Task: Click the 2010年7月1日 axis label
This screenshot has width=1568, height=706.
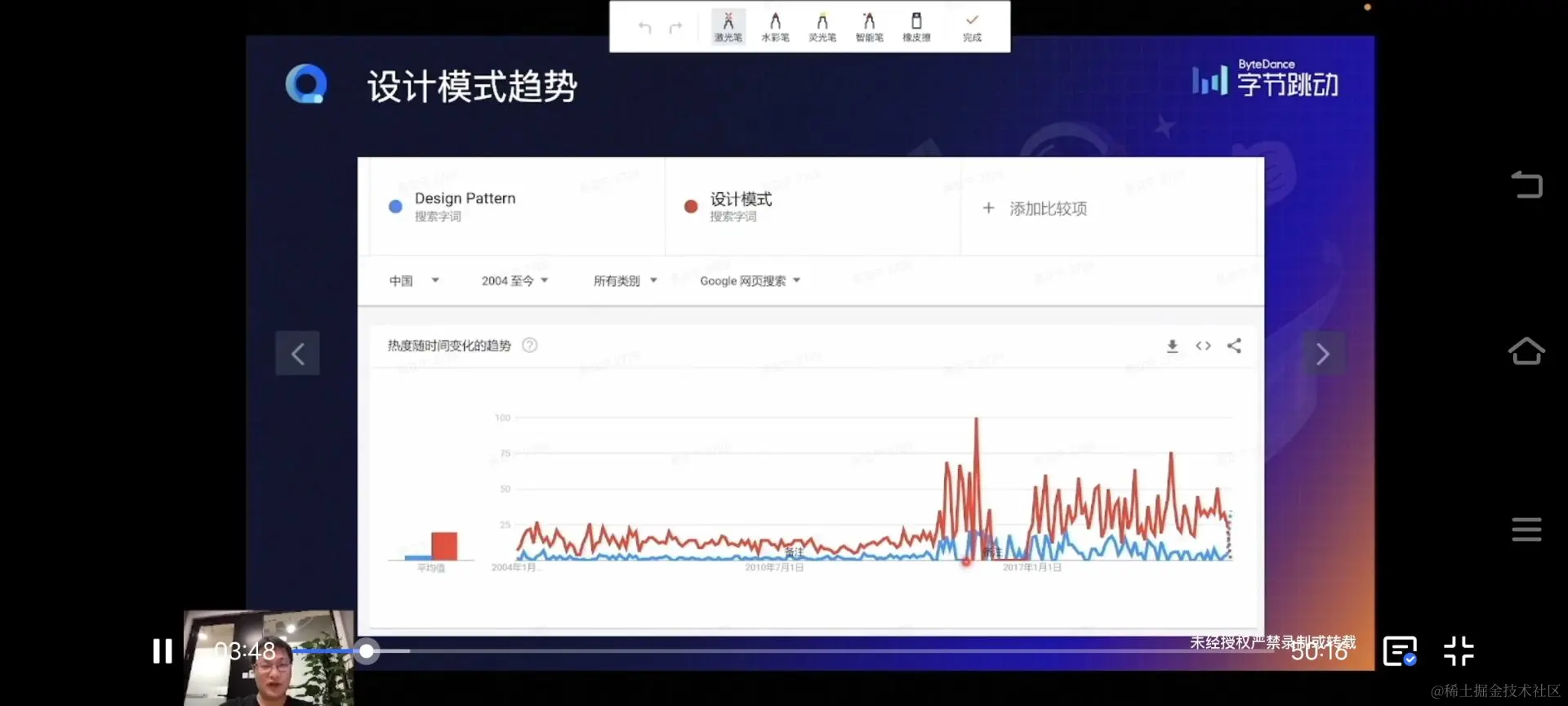Action: pyautogui.click(x=774, y=567)
